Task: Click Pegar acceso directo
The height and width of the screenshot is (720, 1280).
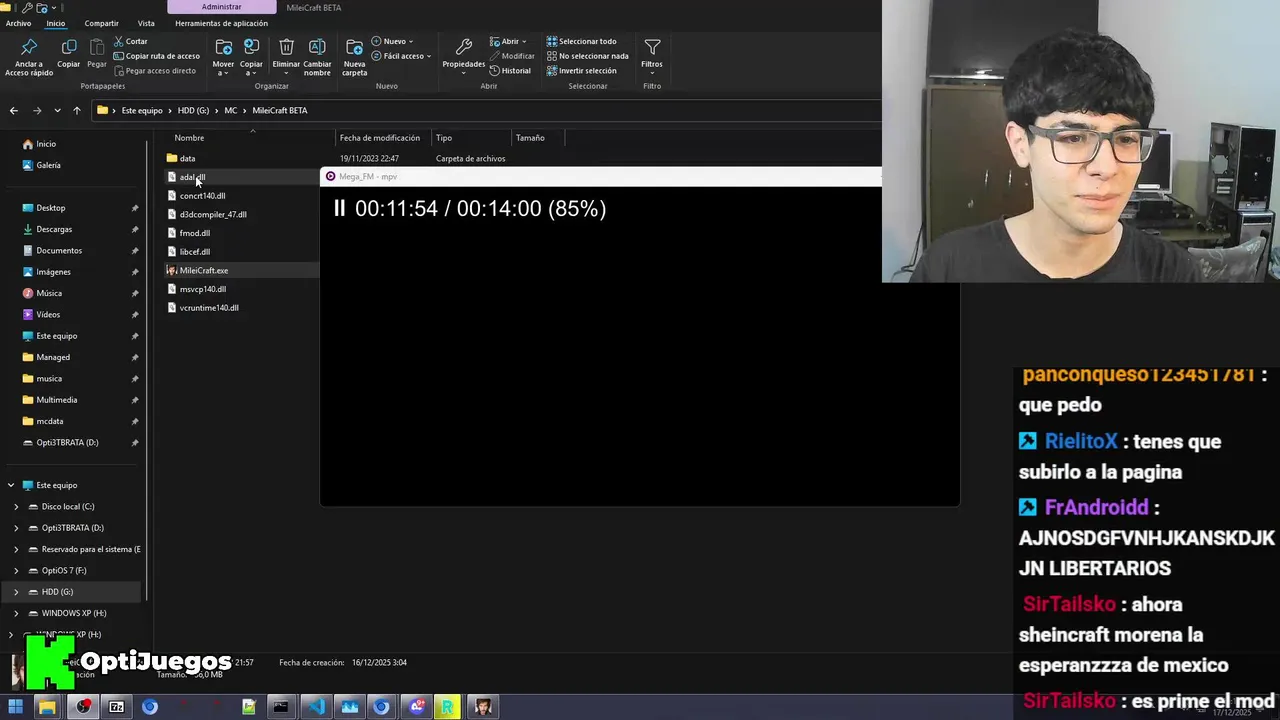Action: click(x=154, y=71)
